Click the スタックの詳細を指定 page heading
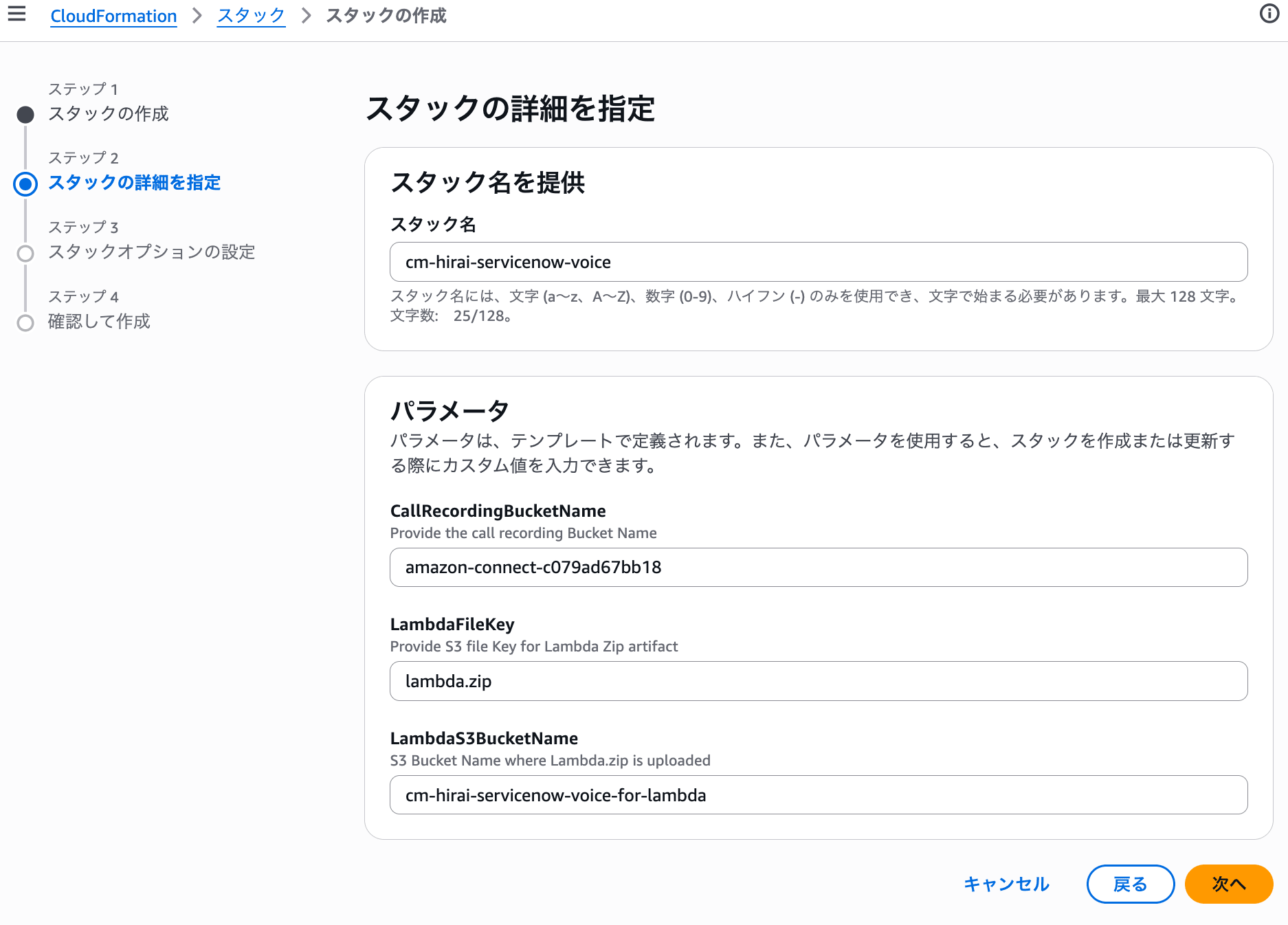Image resolution: width=1288 pixels, height=925 pixels. pos(511,109)
